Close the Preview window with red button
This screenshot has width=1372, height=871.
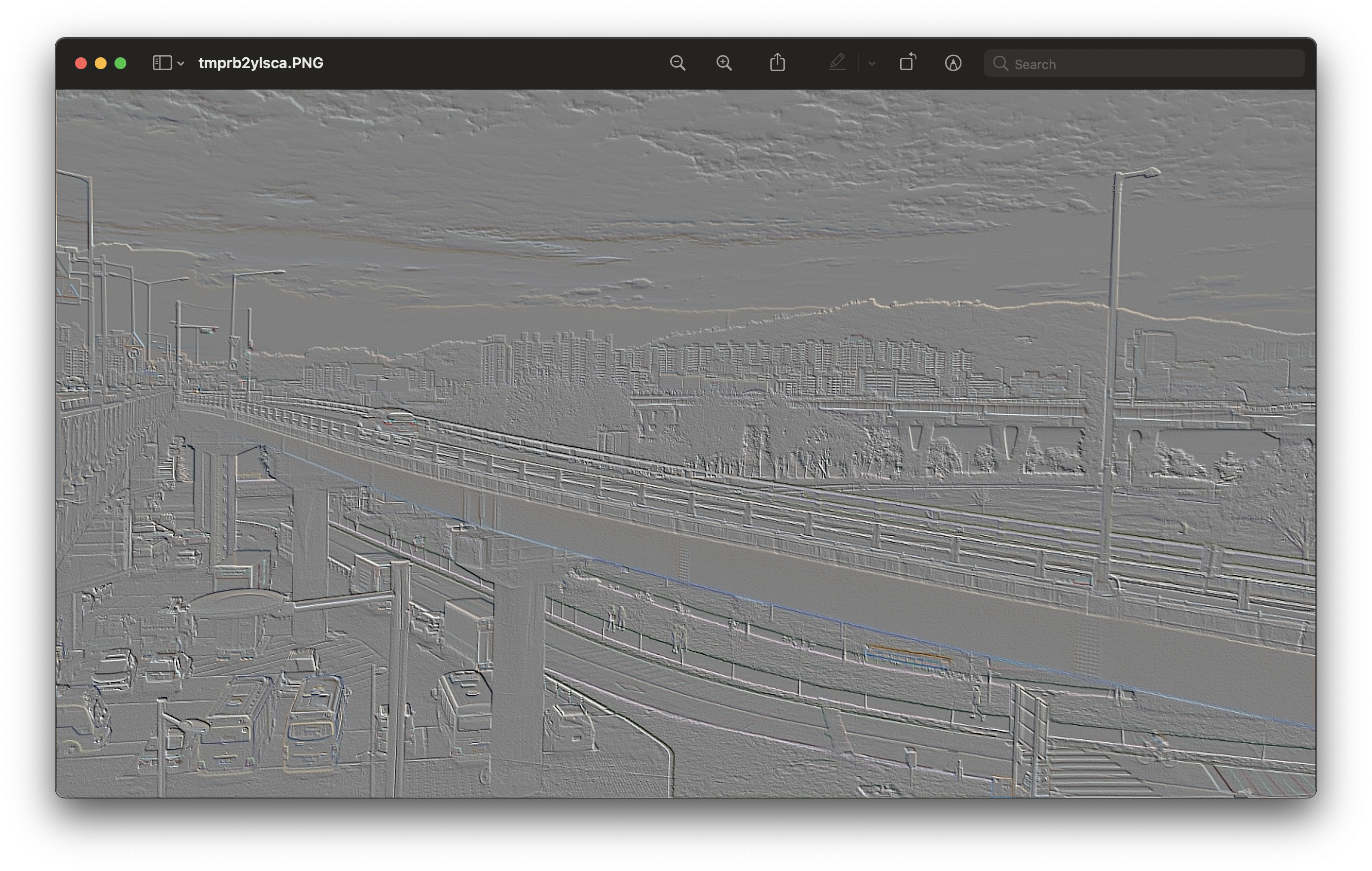[x=81, y=63]
